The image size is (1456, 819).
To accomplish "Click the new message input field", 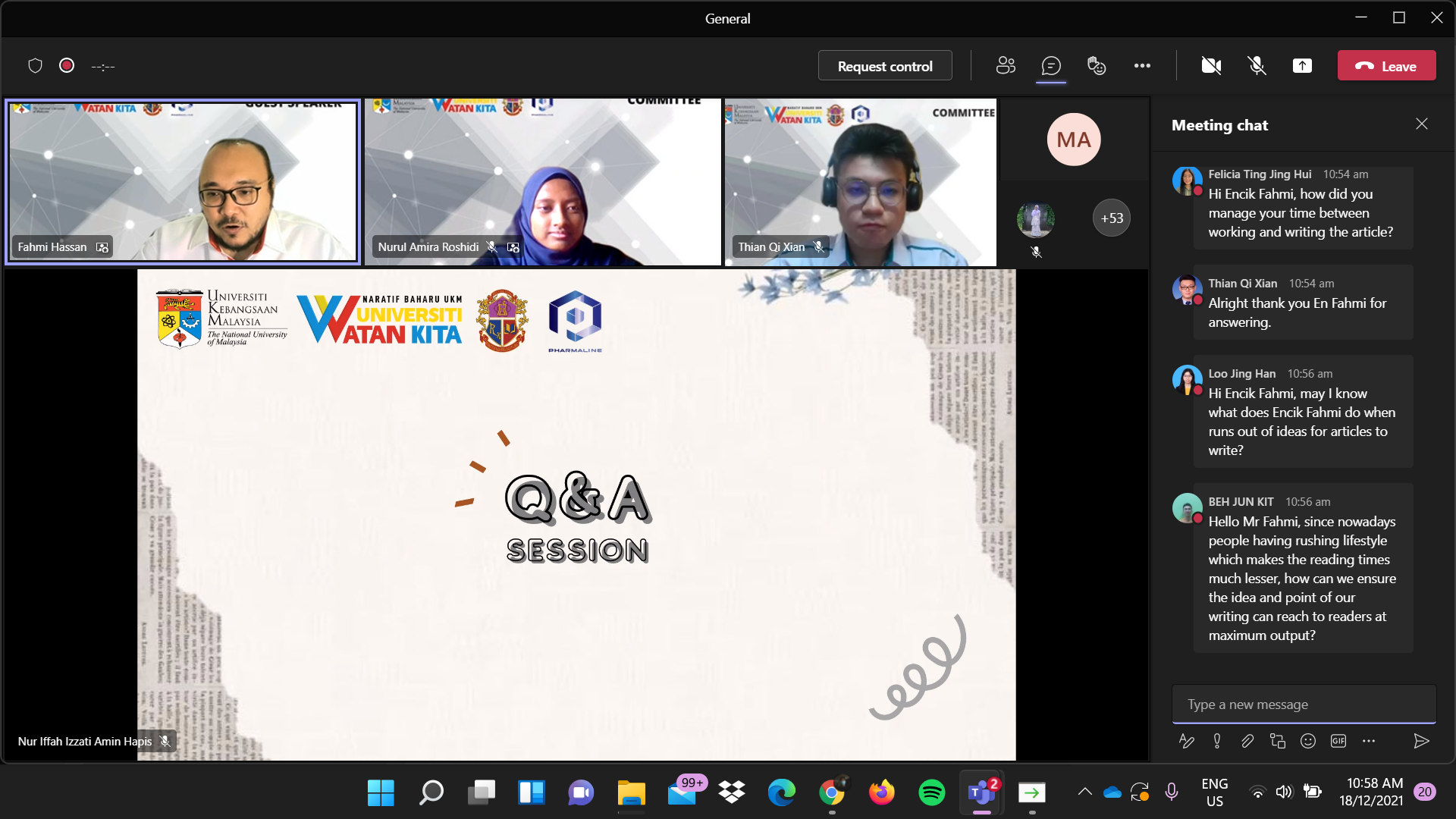I will point(1304,704).
